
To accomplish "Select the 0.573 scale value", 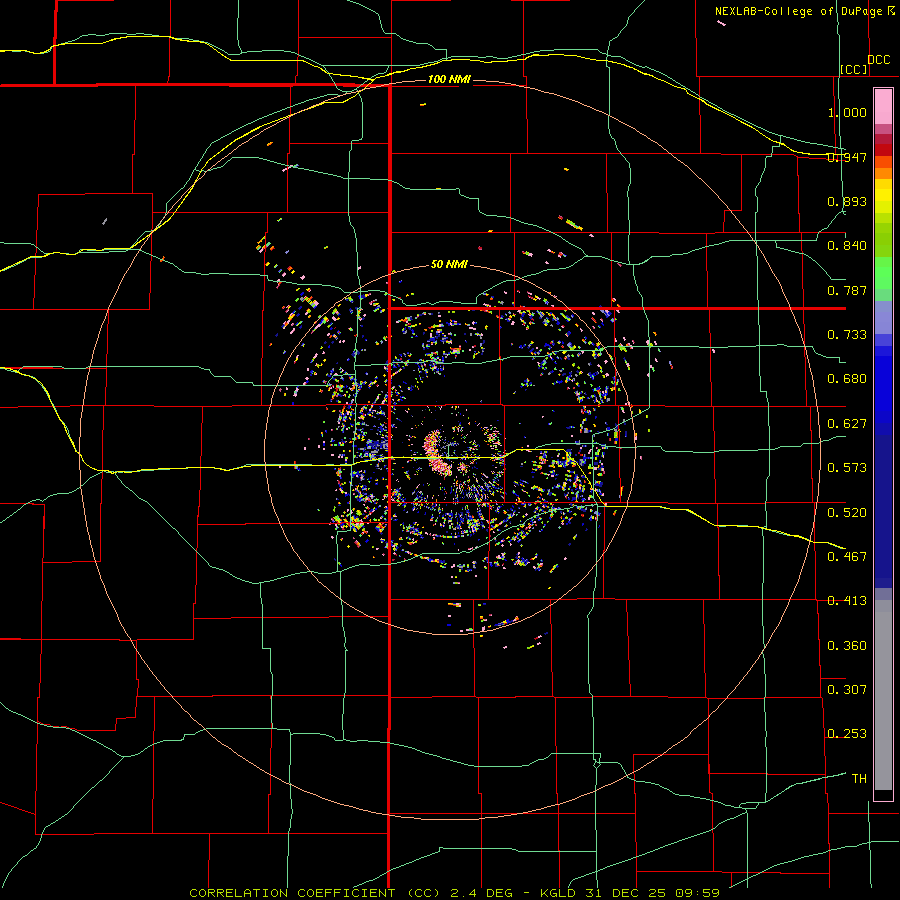I will click(847, 468).
